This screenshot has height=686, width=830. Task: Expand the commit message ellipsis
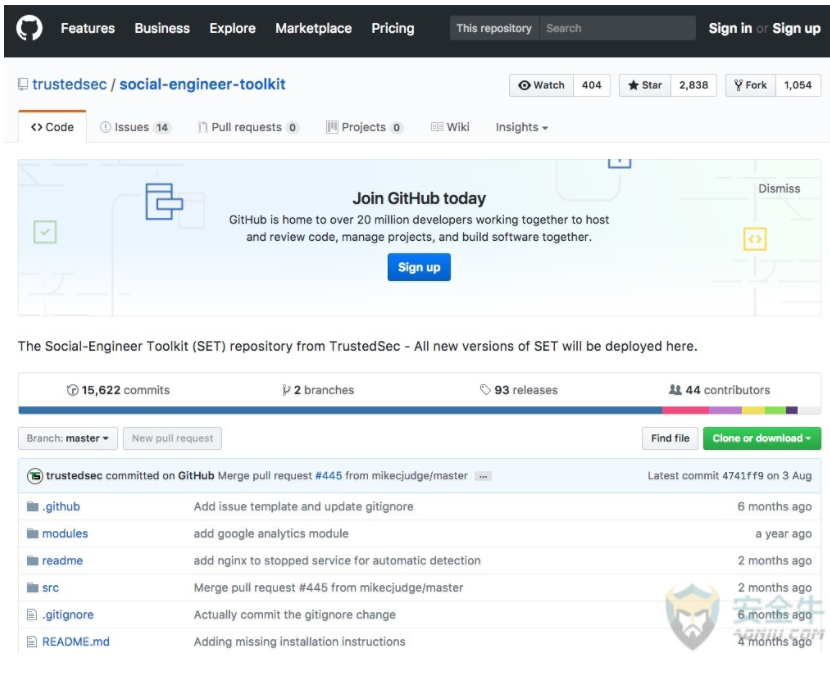click(483, 477)
